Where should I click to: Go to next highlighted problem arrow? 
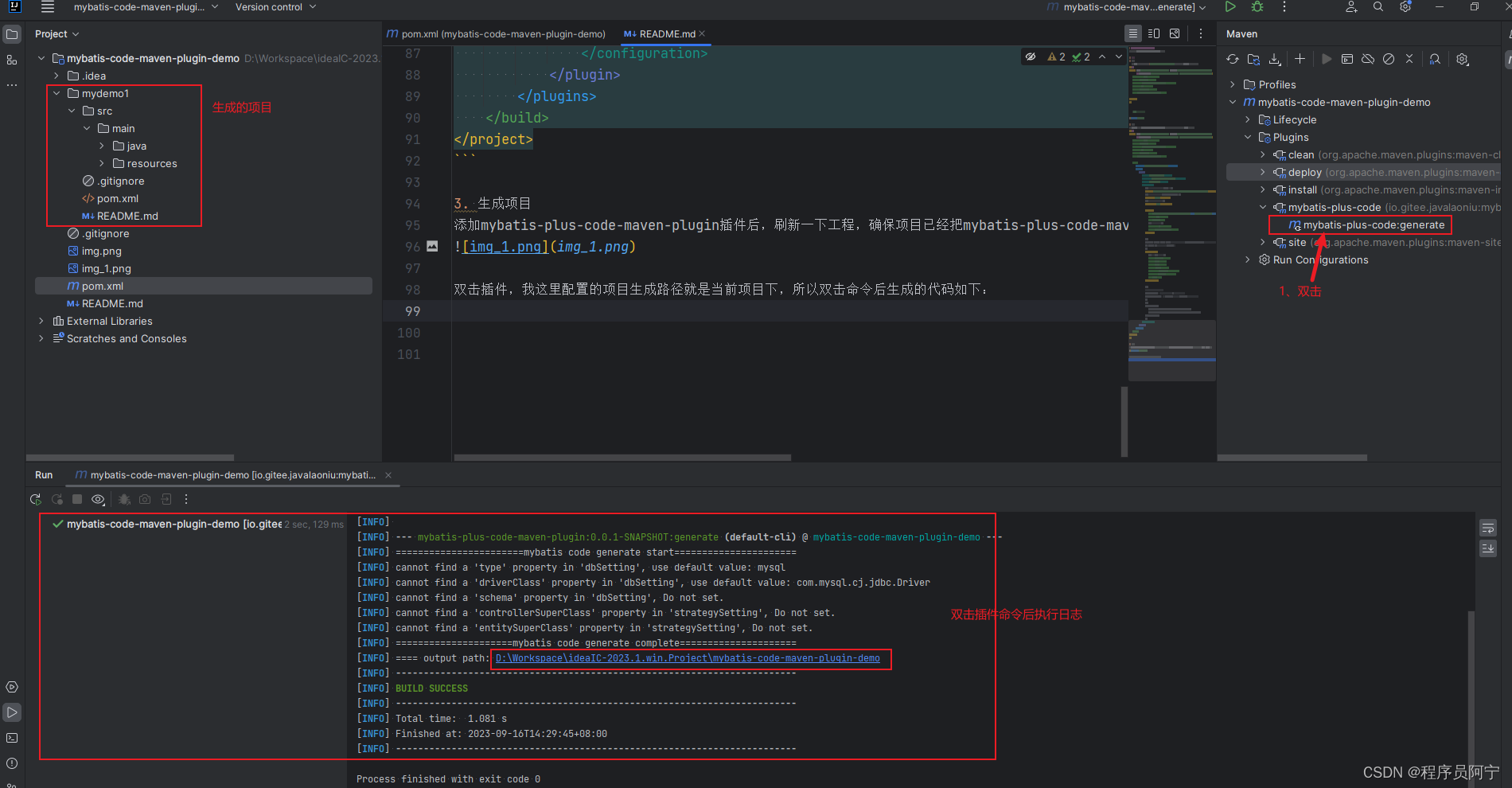coord(1119,57)
